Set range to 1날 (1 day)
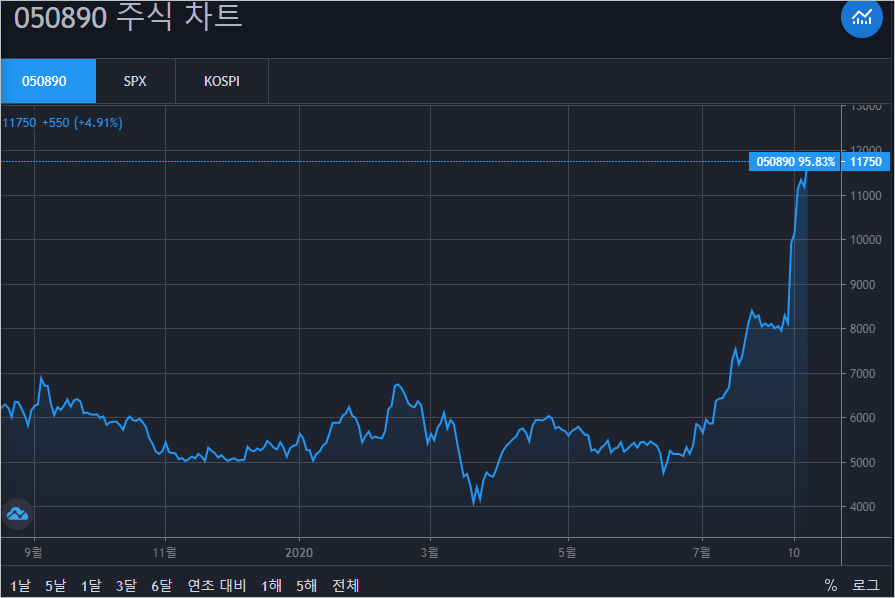Image resolution: width=895 pixels, height=598 pixels. point(20,585)
